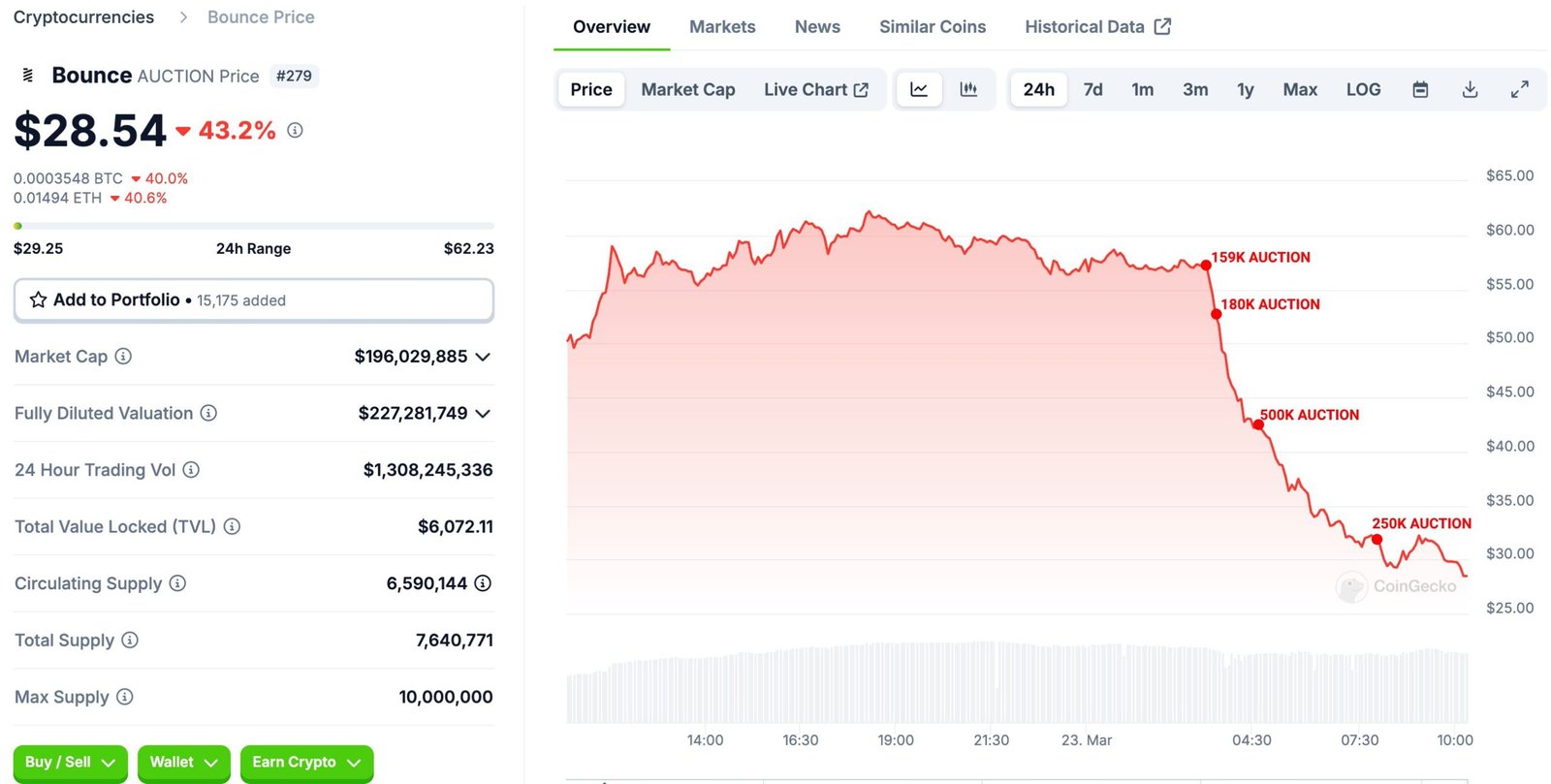Switch to the Similar Coins tab

click(932, 27)
